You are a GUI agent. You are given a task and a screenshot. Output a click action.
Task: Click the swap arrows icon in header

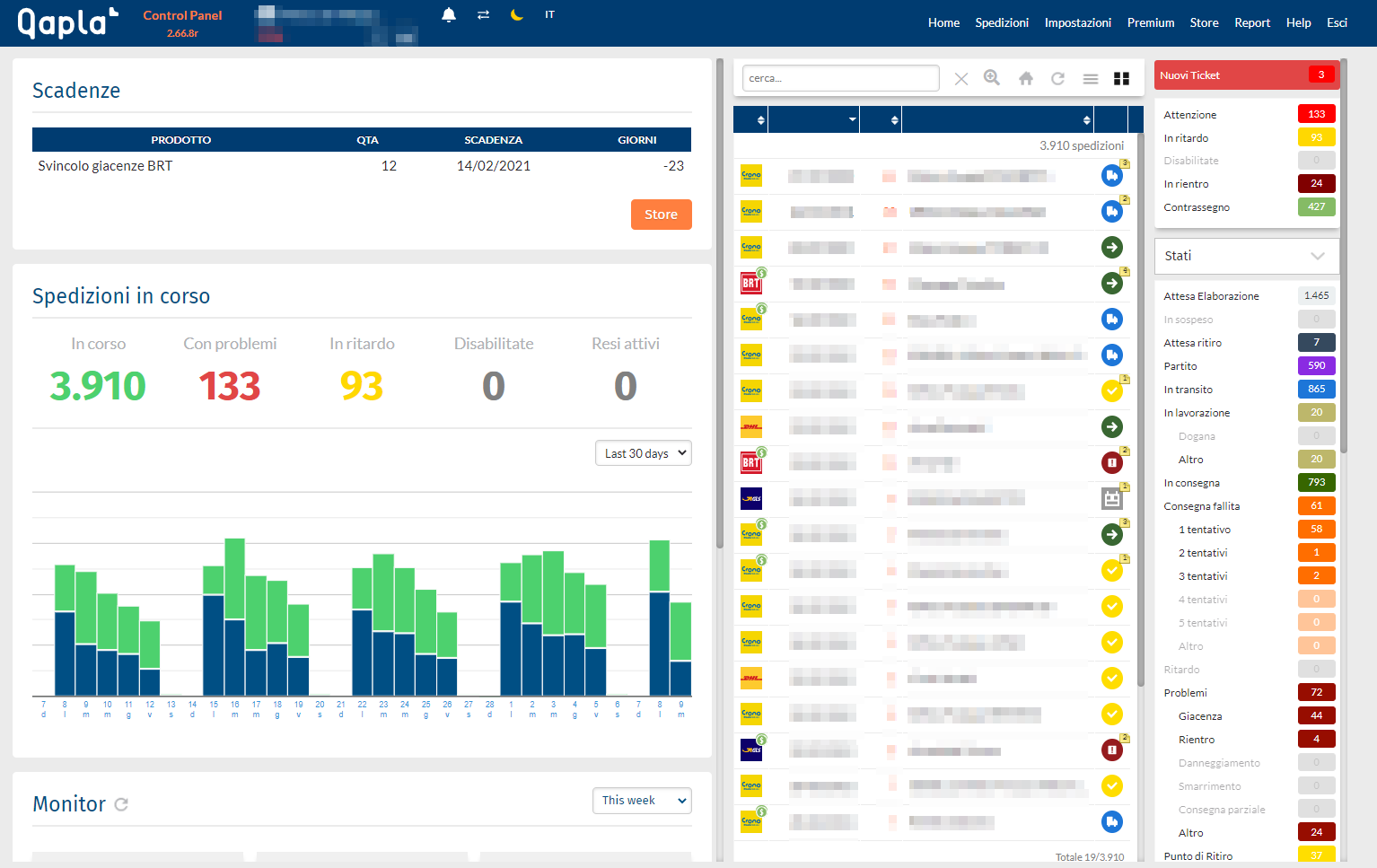pyautogui.click(x=483, y=14)
